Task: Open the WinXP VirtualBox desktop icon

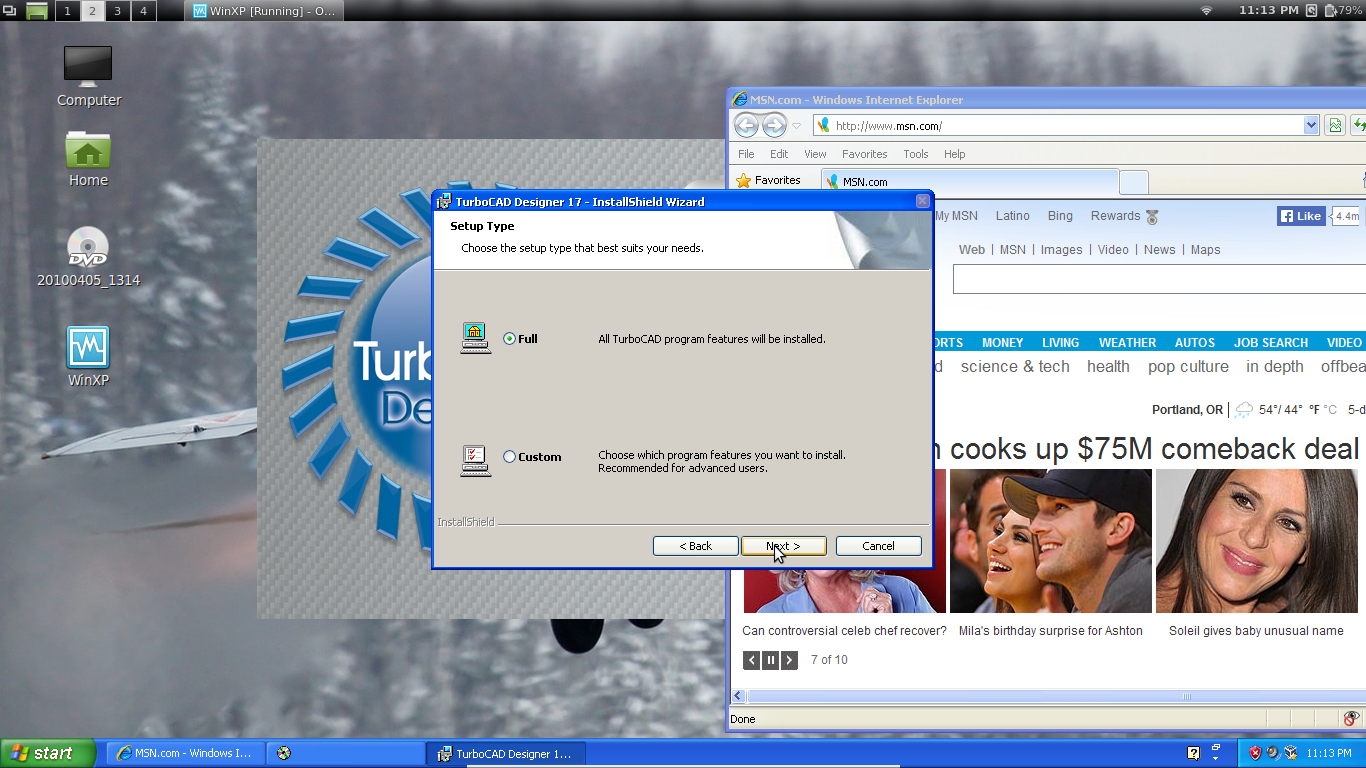Action: click(88, 356)
